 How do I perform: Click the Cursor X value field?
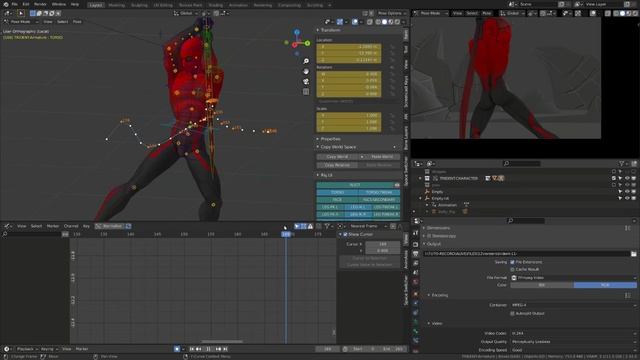pyautogui.click(x=382, y=244)
